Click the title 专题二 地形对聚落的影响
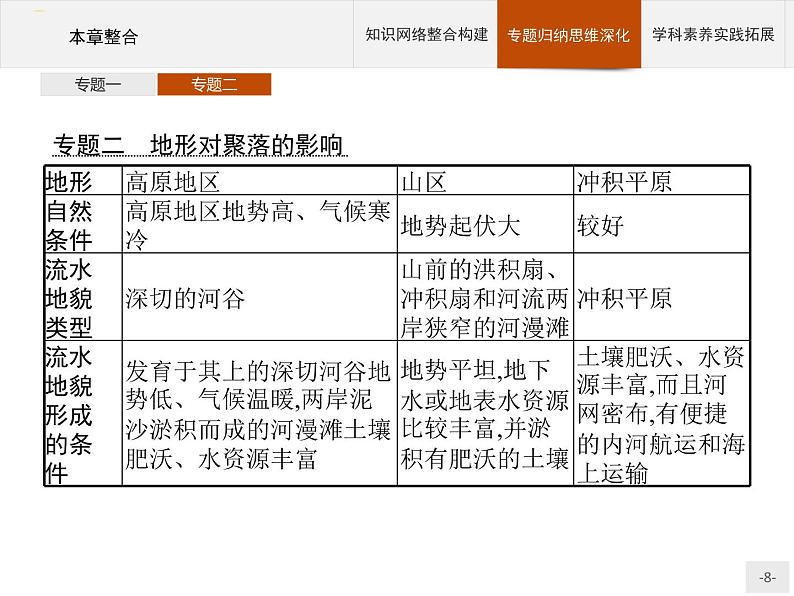This screenshot has height=596, width=794. point(200,145)
